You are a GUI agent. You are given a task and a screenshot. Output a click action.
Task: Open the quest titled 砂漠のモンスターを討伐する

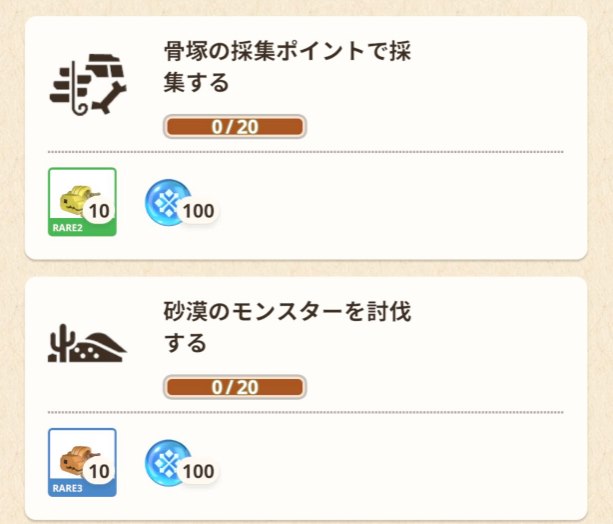coord(287,327)
